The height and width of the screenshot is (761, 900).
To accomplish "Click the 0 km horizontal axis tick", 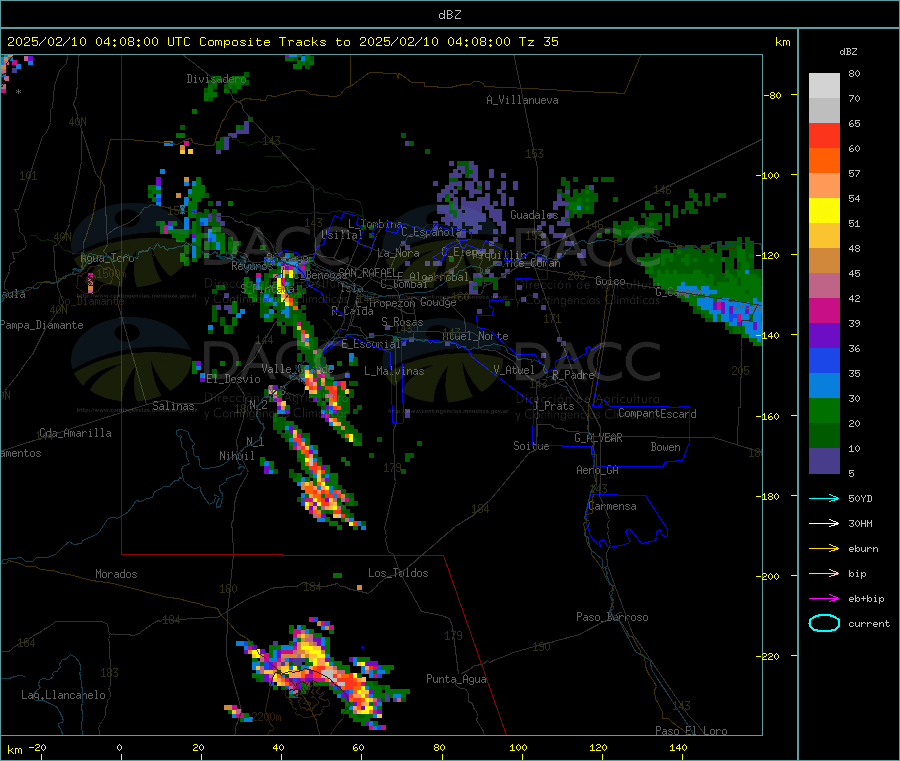I will 119,747.
